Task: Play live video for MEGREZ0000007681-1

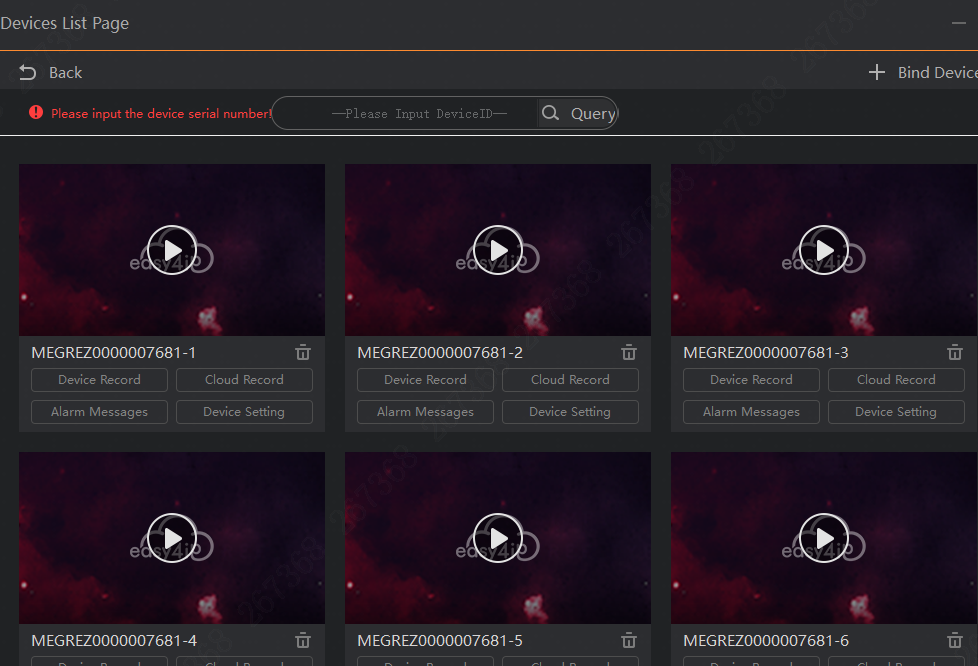Action: click(172, 250)
